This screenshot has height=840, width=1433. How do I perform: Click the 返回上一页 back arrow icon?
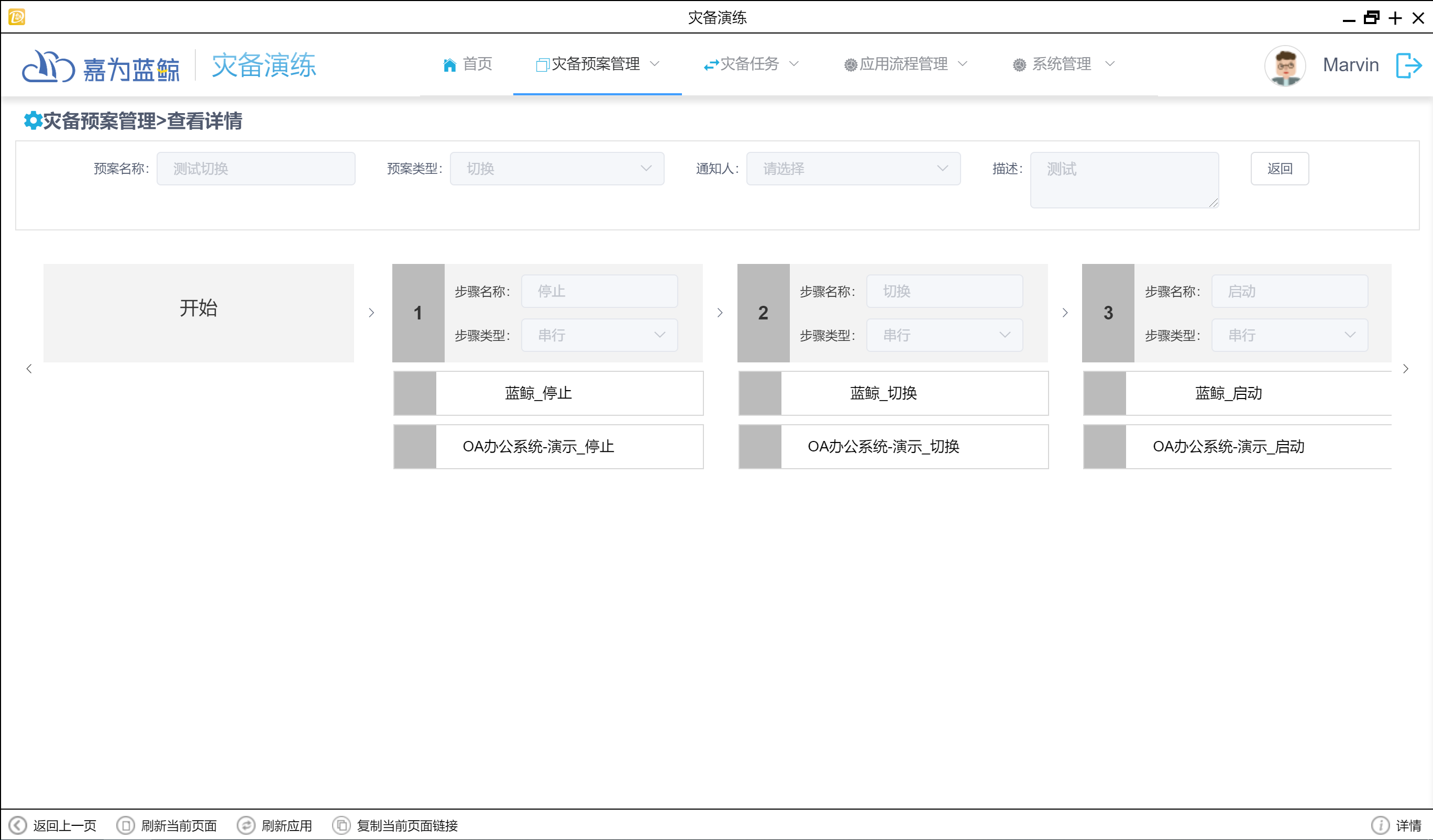tap(18, 825)
